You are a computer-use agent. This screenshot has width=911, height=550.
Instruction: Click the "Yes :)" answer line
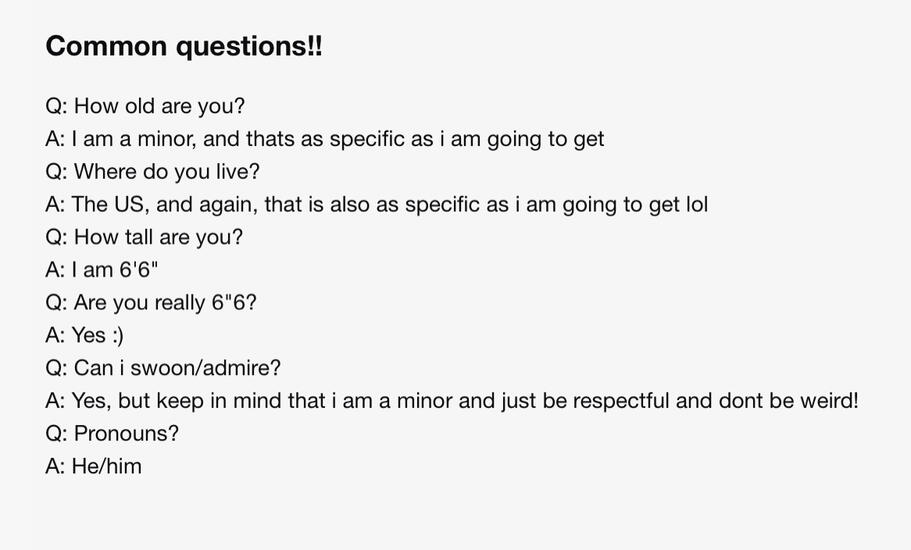85,336
